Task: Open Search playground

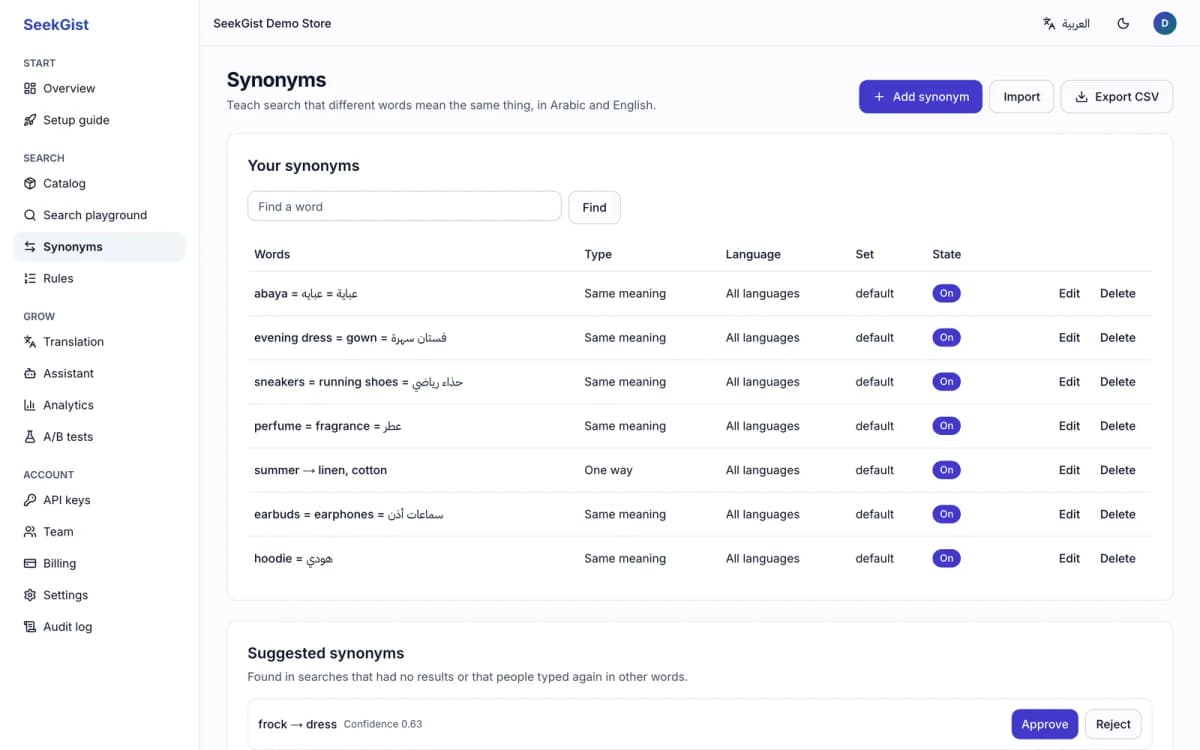Action: 100,215
